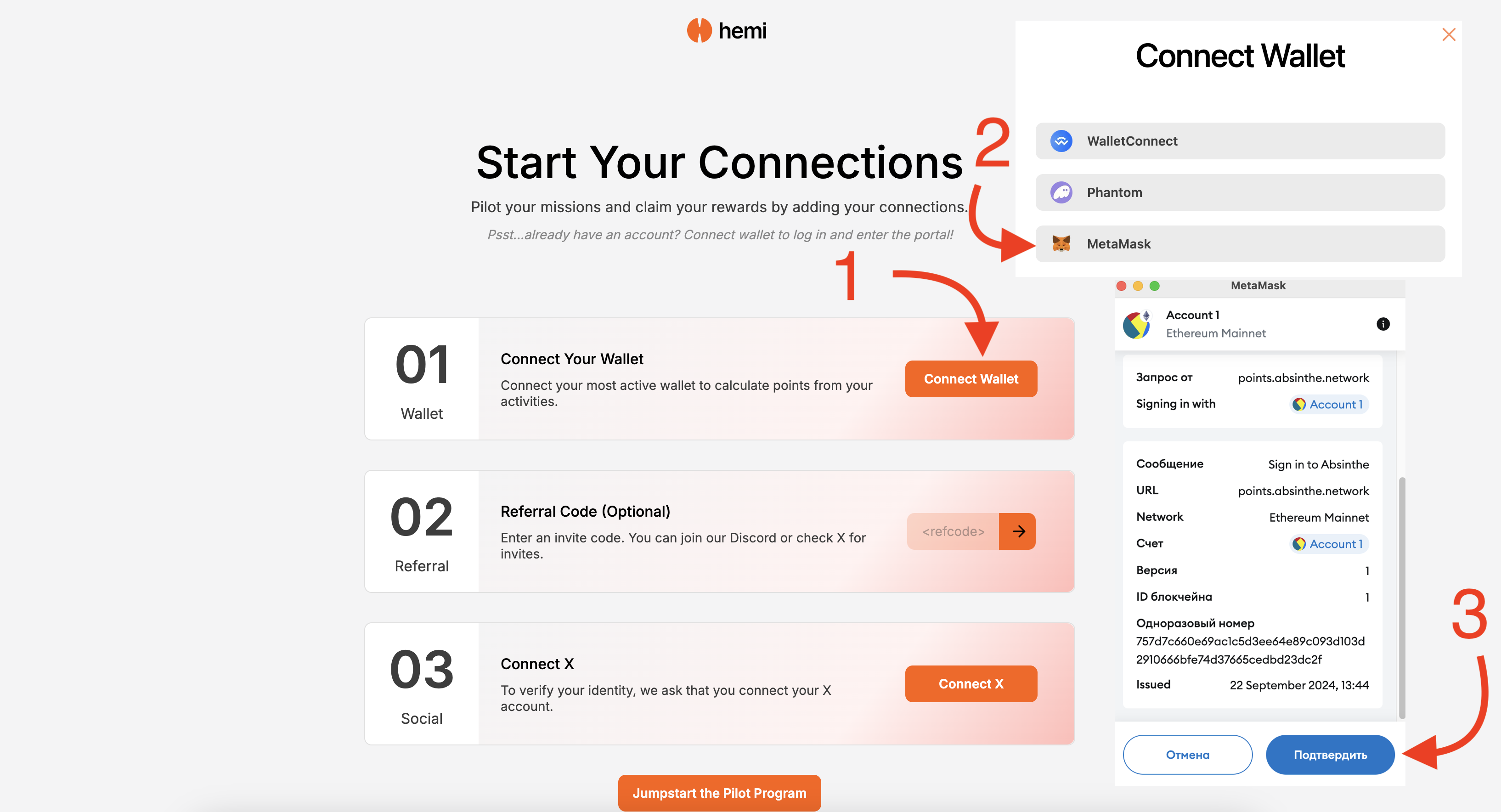Select the WalletConnect icon option

point(1061,141)
